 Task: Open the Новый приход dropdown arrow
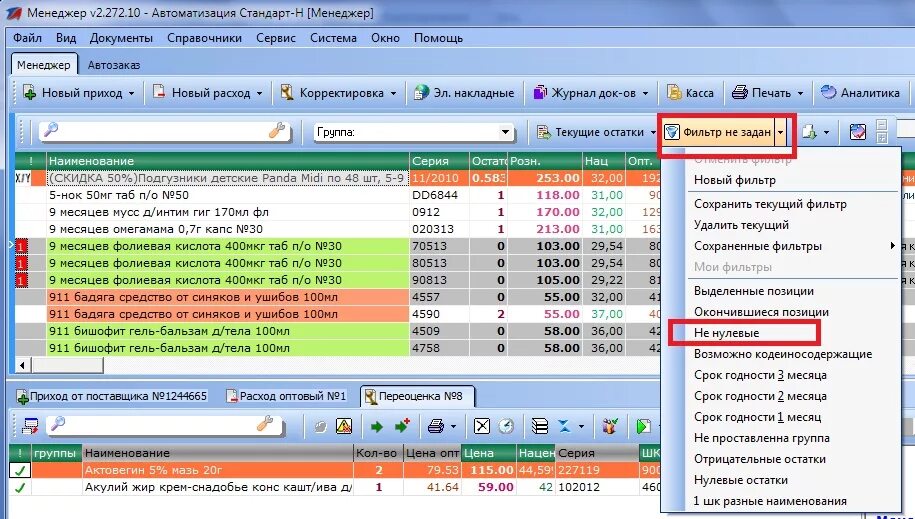pos(131,93)
